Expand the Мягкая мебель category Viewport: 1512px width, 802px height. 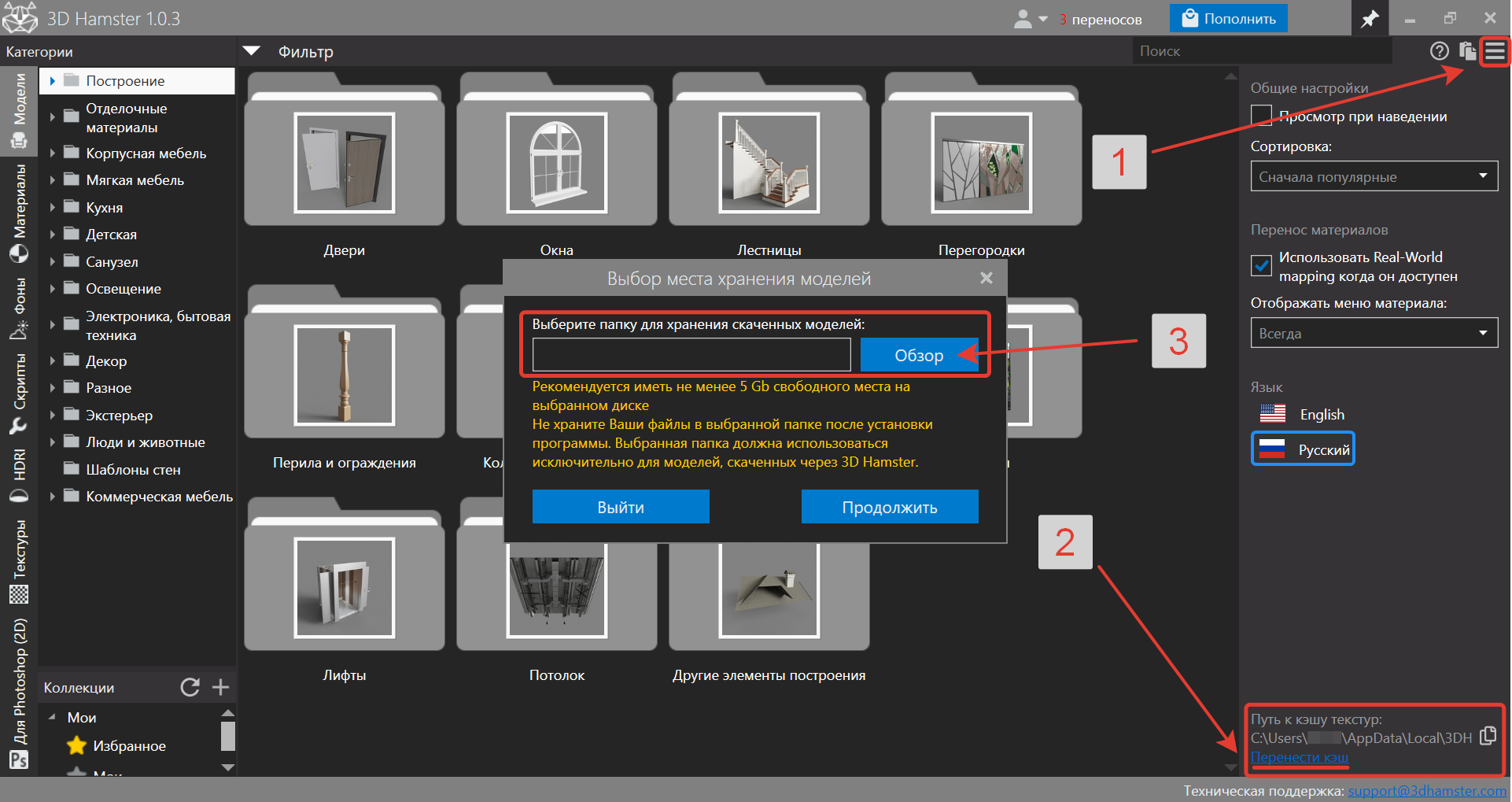point(52,179)
